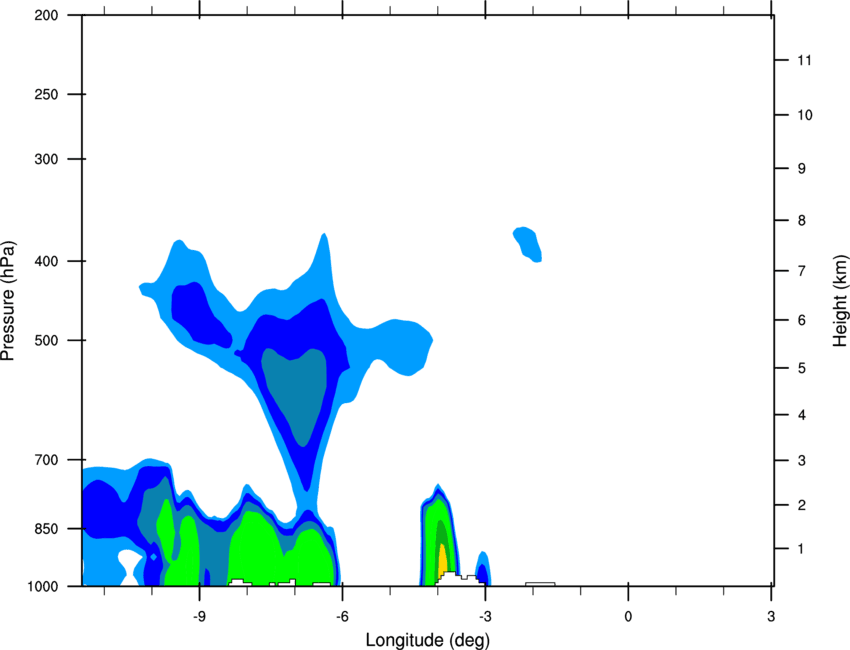Click the small isolated light-blue patch near 8 km

[528, 244]
